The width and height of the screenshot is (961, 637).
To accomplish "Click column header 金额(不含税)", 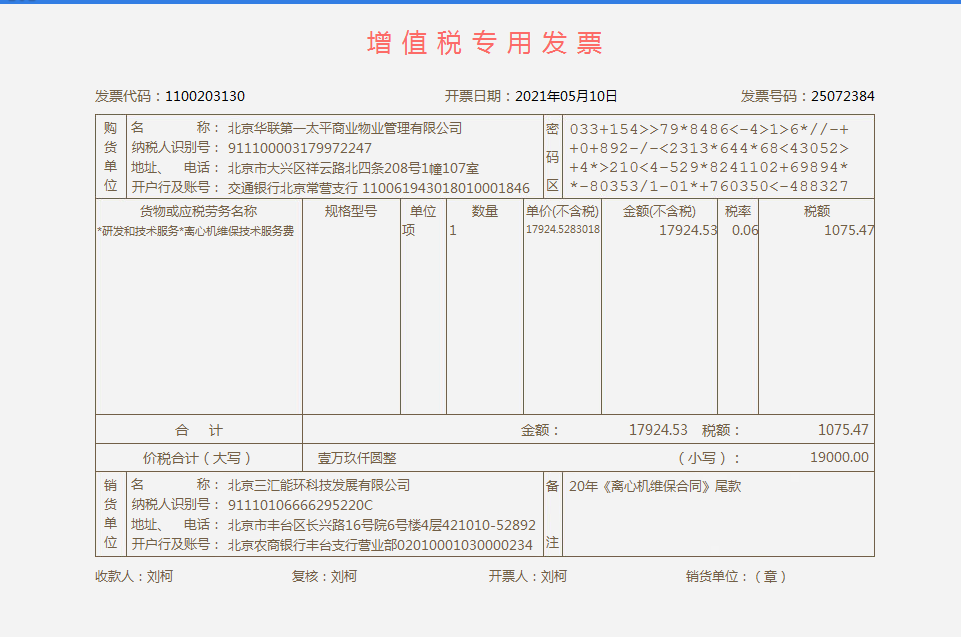I will (659, 212).
